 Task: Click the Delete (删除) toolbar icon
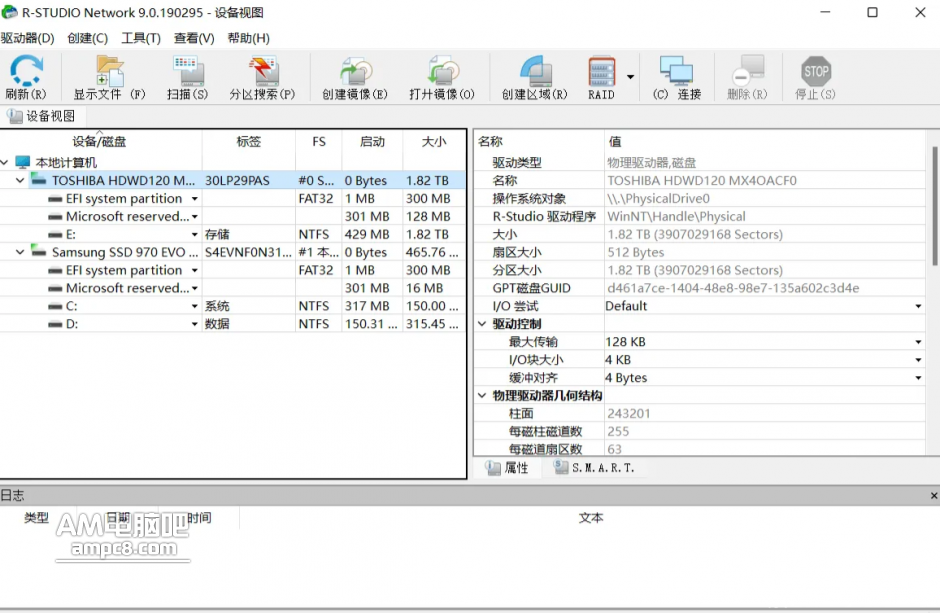click(747, 77)
